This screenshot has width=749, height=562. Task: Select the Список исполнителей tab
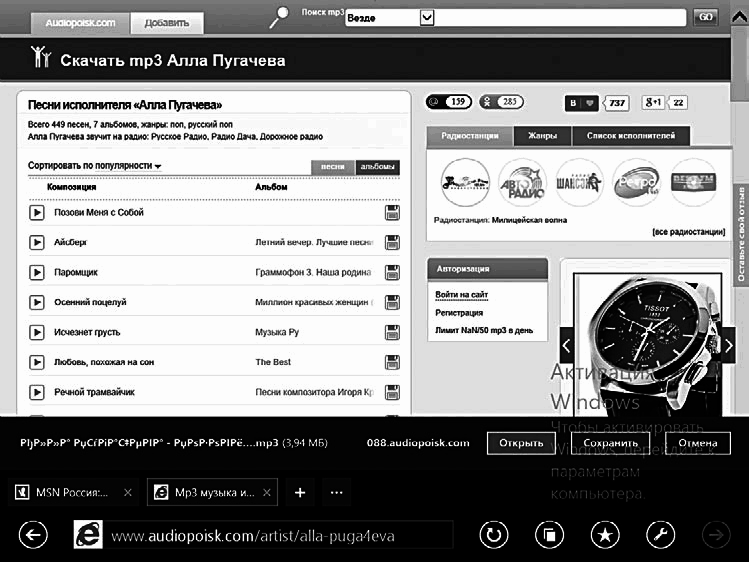tap(631, 136)
